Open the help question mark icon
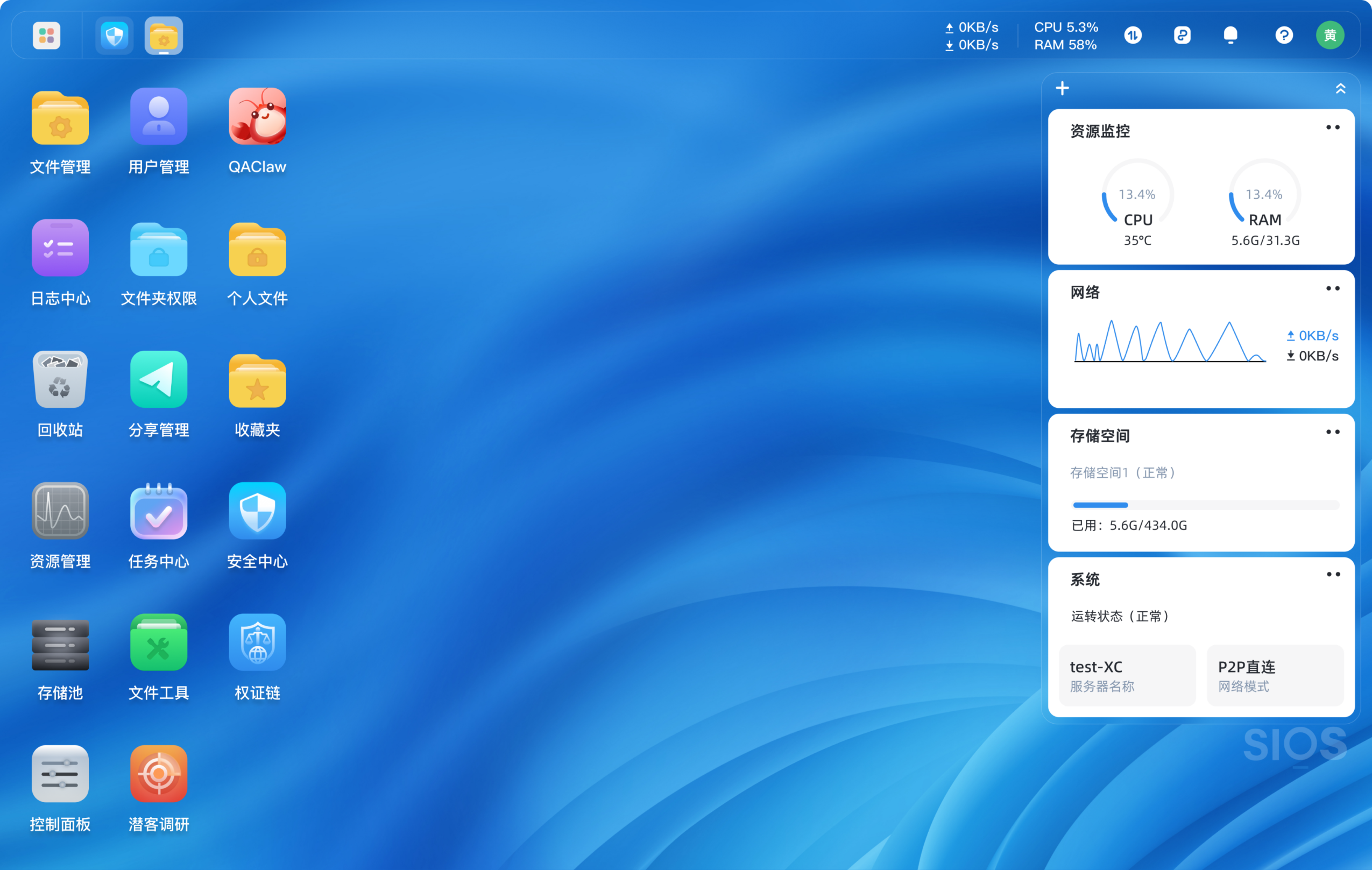The width and height of the screenshot is (1372, 870). coord(1284,36)
